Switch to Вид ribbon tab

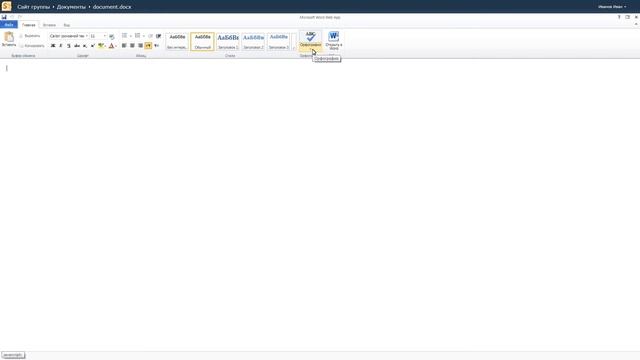pyautogui.click(x=67, y=25)
